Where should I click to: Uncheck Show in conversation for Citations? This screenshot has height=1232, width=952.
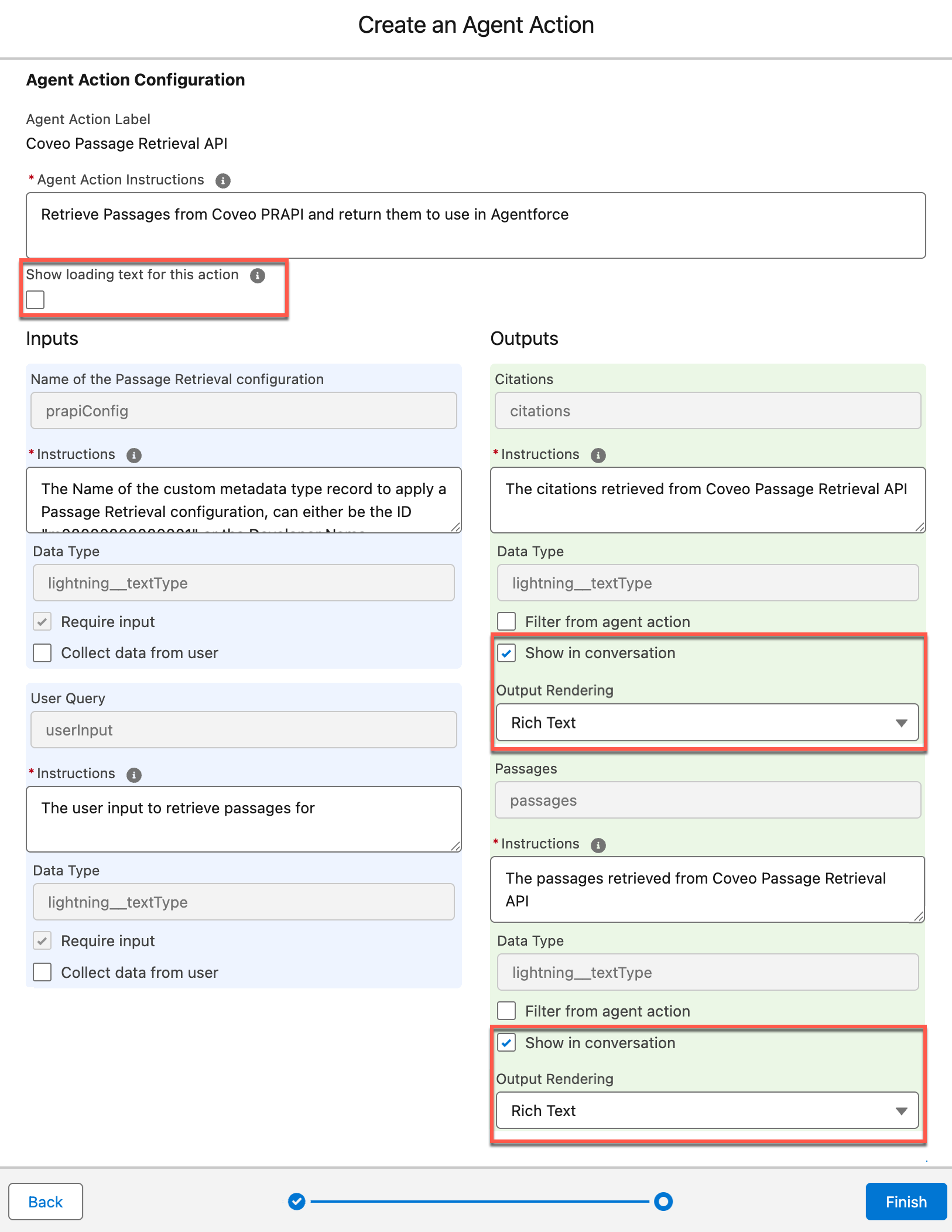coord(506,653)
